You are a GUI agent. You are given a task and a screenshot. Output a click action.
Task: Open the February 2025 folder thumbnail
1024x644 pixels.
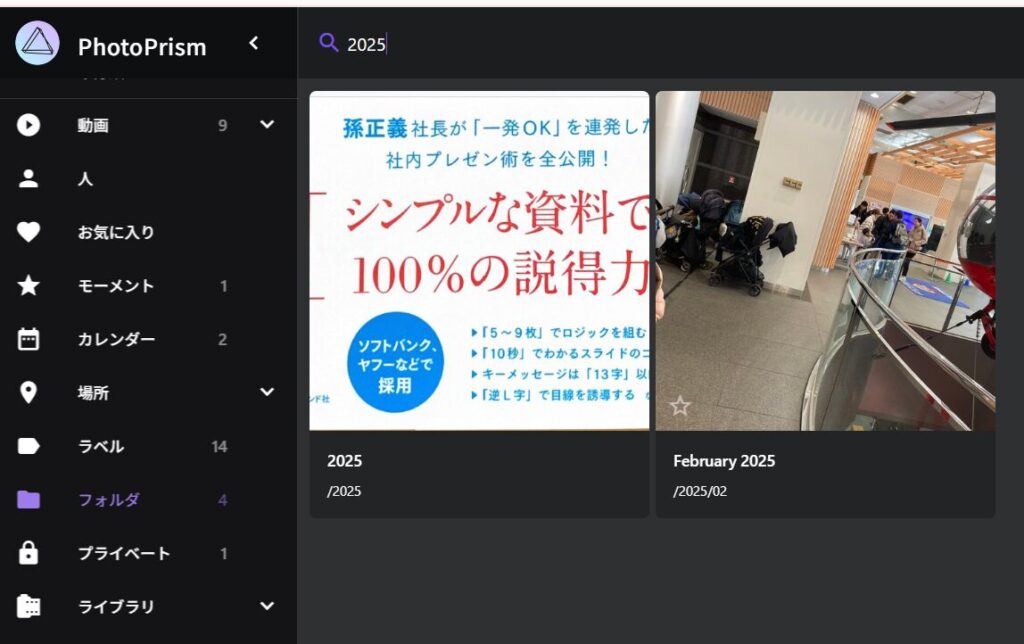[825, 261]
